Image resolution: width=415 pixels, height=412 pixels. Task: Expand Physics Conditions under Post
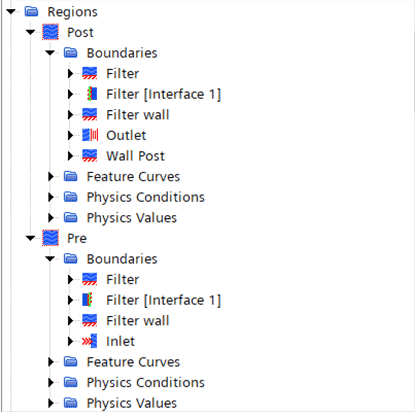(51, 197)
